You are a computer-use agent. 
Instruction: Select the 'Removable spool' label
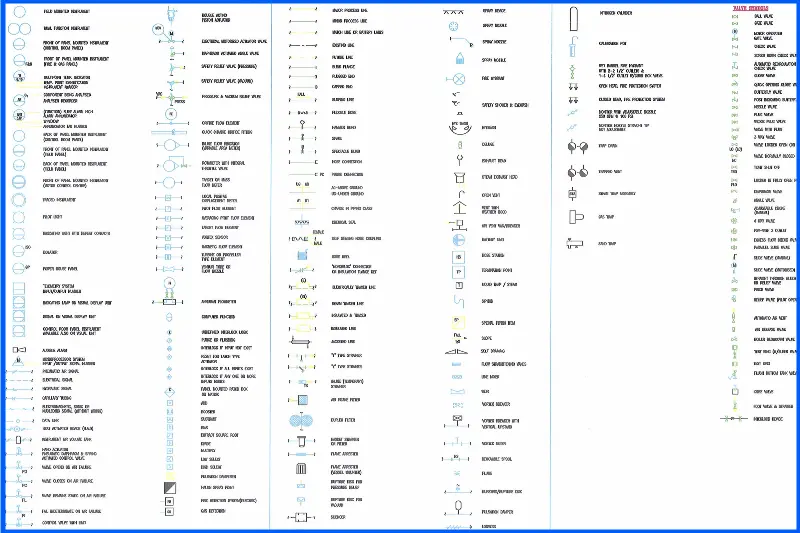point(497,459)
